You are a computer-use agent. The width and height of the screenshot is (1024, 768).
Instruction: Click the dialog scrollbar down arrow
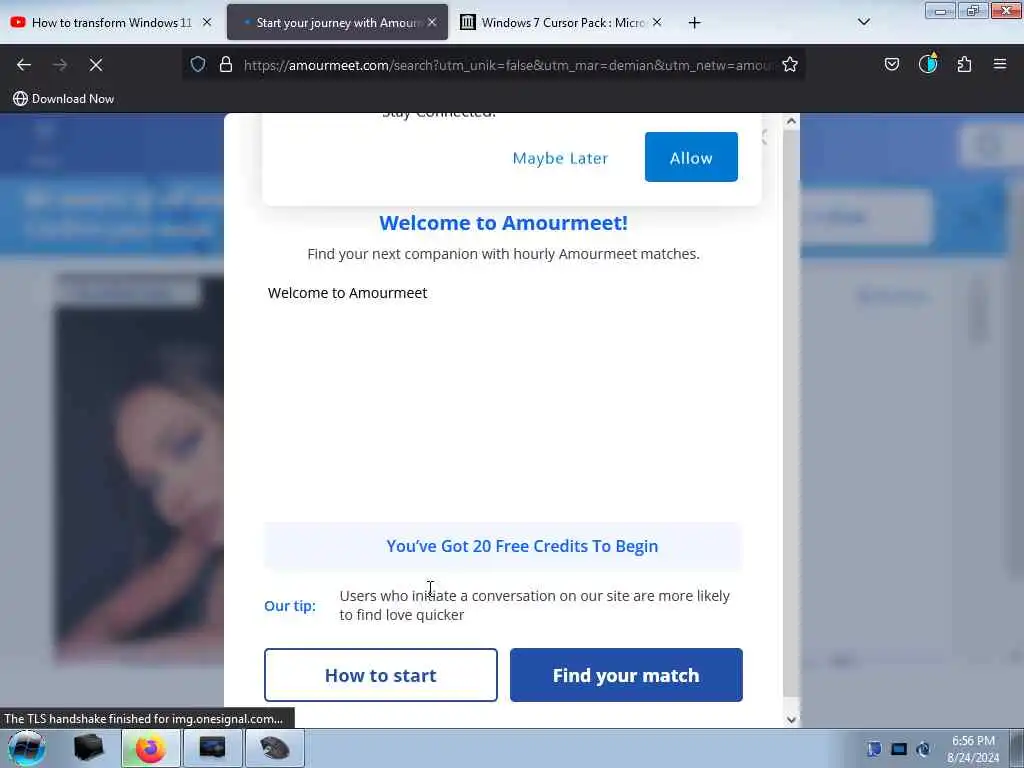[x=792, y=720]
